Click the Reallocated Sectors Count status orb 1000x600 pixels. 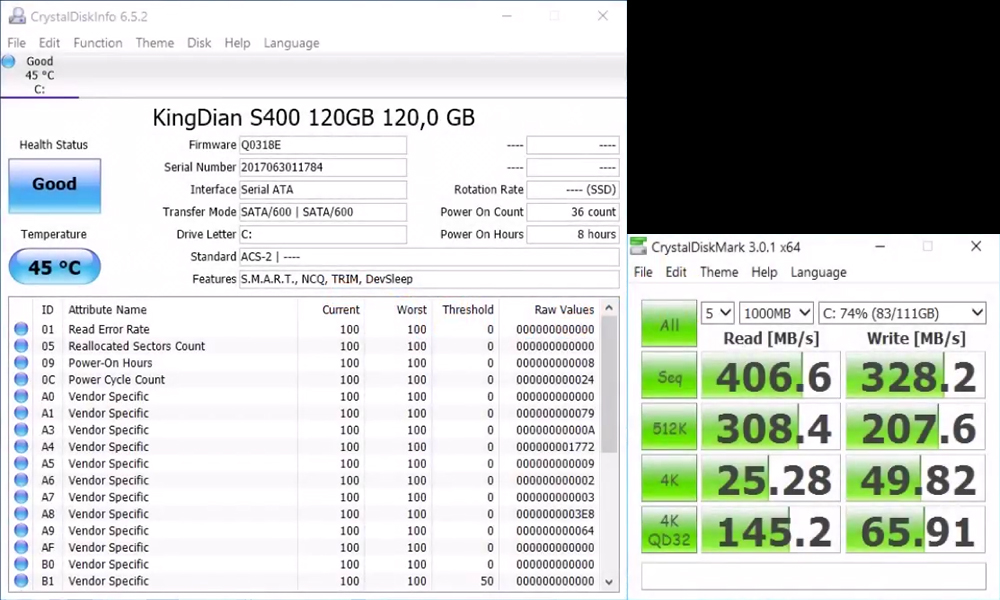(21, 347)
